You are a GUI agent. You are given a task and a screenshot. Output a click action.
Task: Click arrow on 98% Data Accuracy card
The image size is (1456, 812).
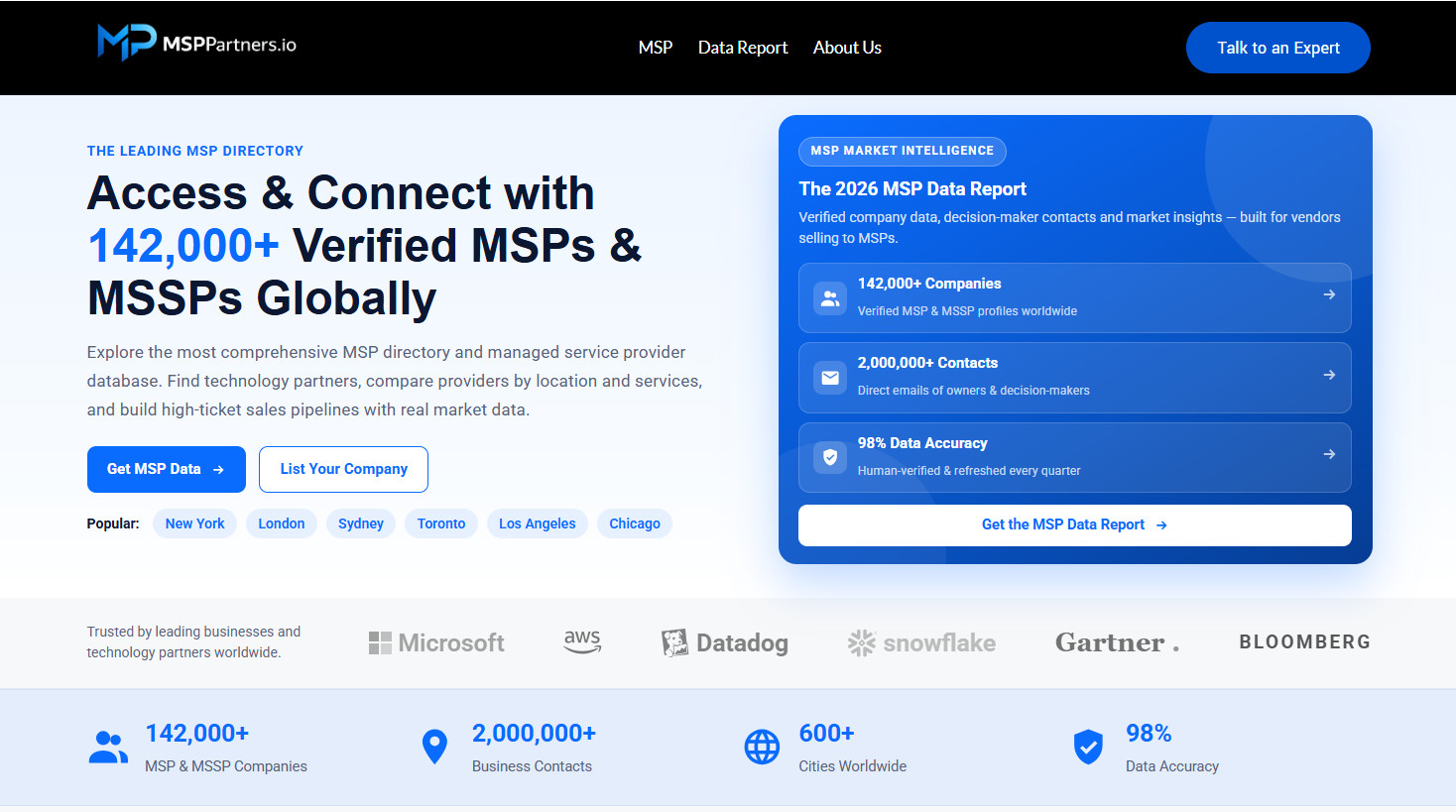coord(1329,454)
